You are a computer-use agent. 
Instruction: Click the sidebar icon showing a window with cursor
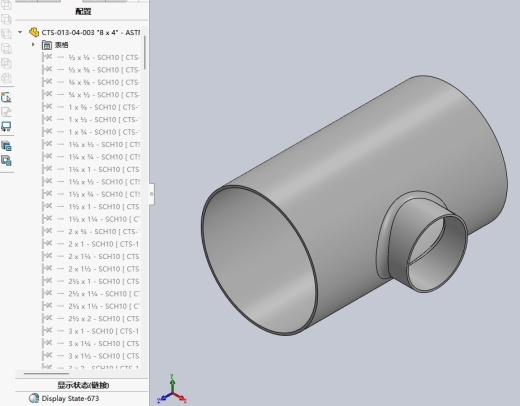pos(6,97)
